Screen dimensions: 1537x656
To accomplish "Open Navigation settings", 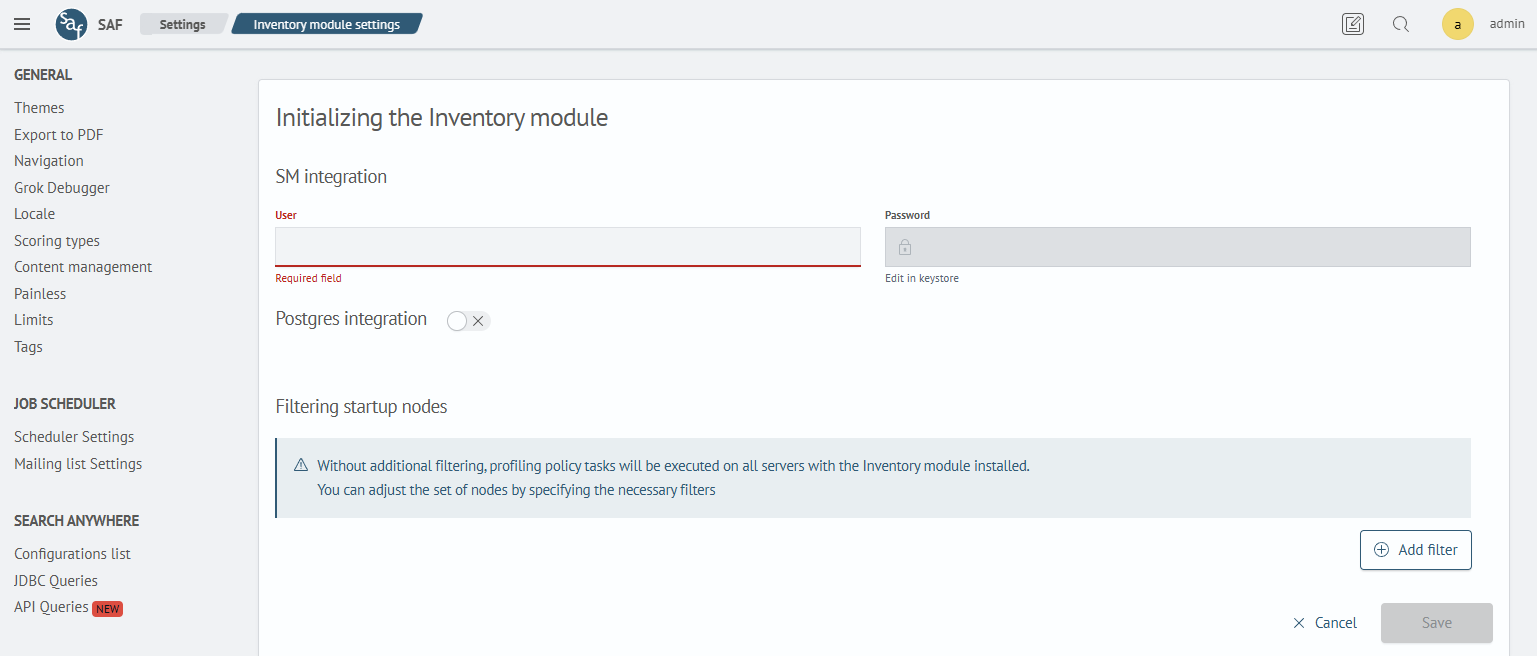I will 49,161.
